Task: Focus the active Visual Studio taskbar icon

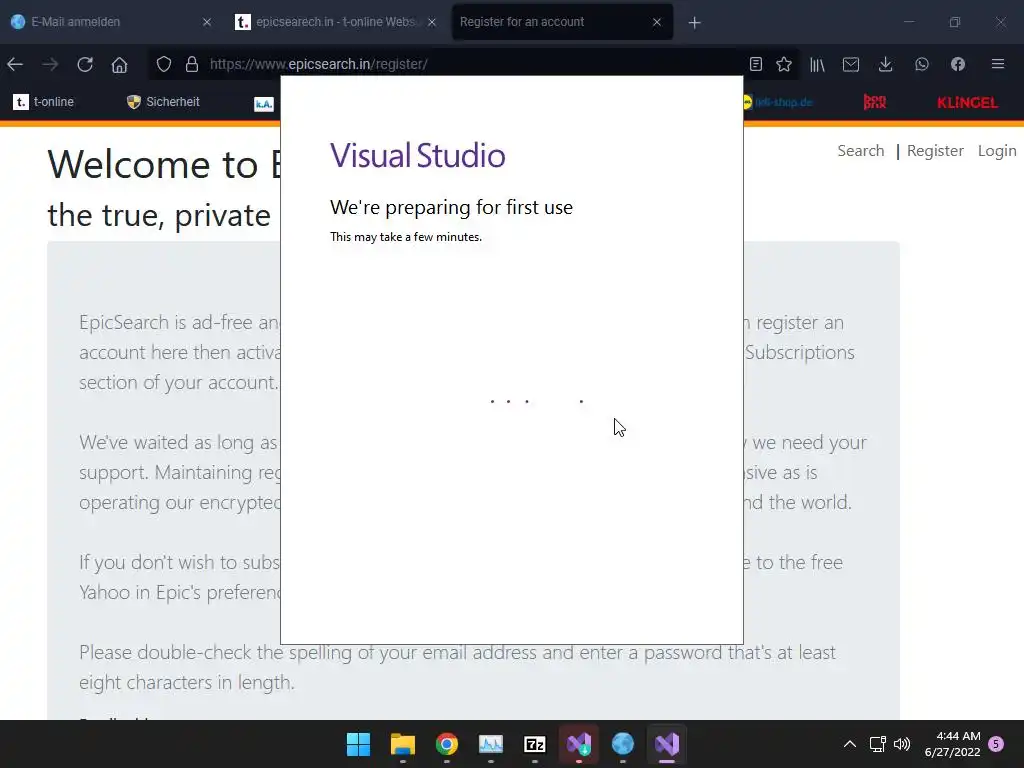Action: tap(667, 744)
